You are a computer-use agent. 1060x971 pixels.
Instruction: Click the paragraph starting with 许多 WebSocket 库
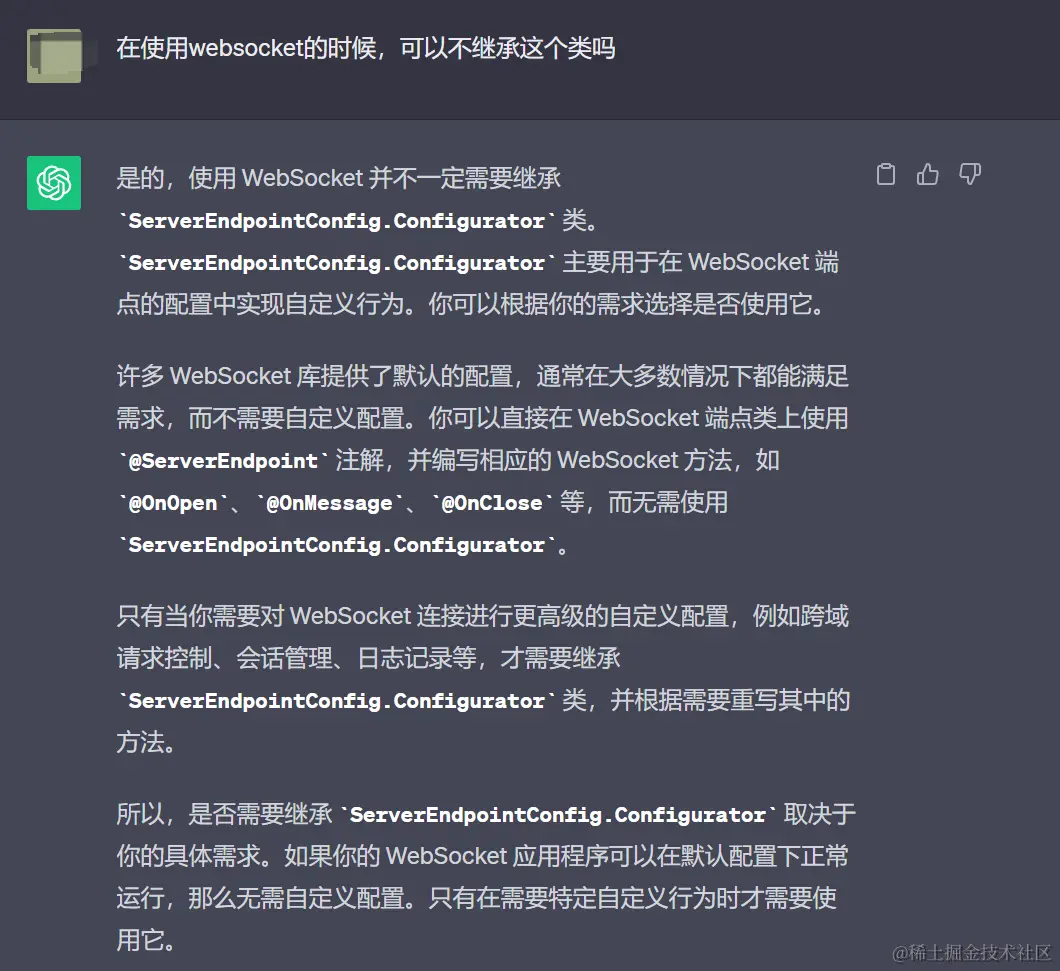click(x=483, y=460)
